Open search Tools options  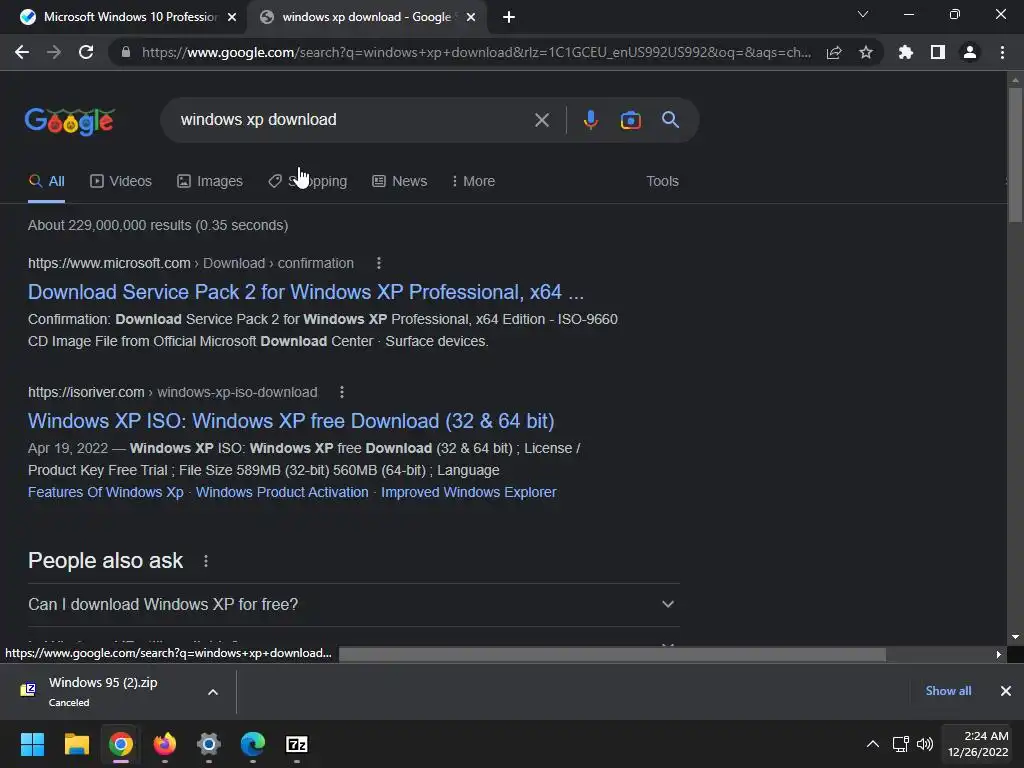click(662, 182)
